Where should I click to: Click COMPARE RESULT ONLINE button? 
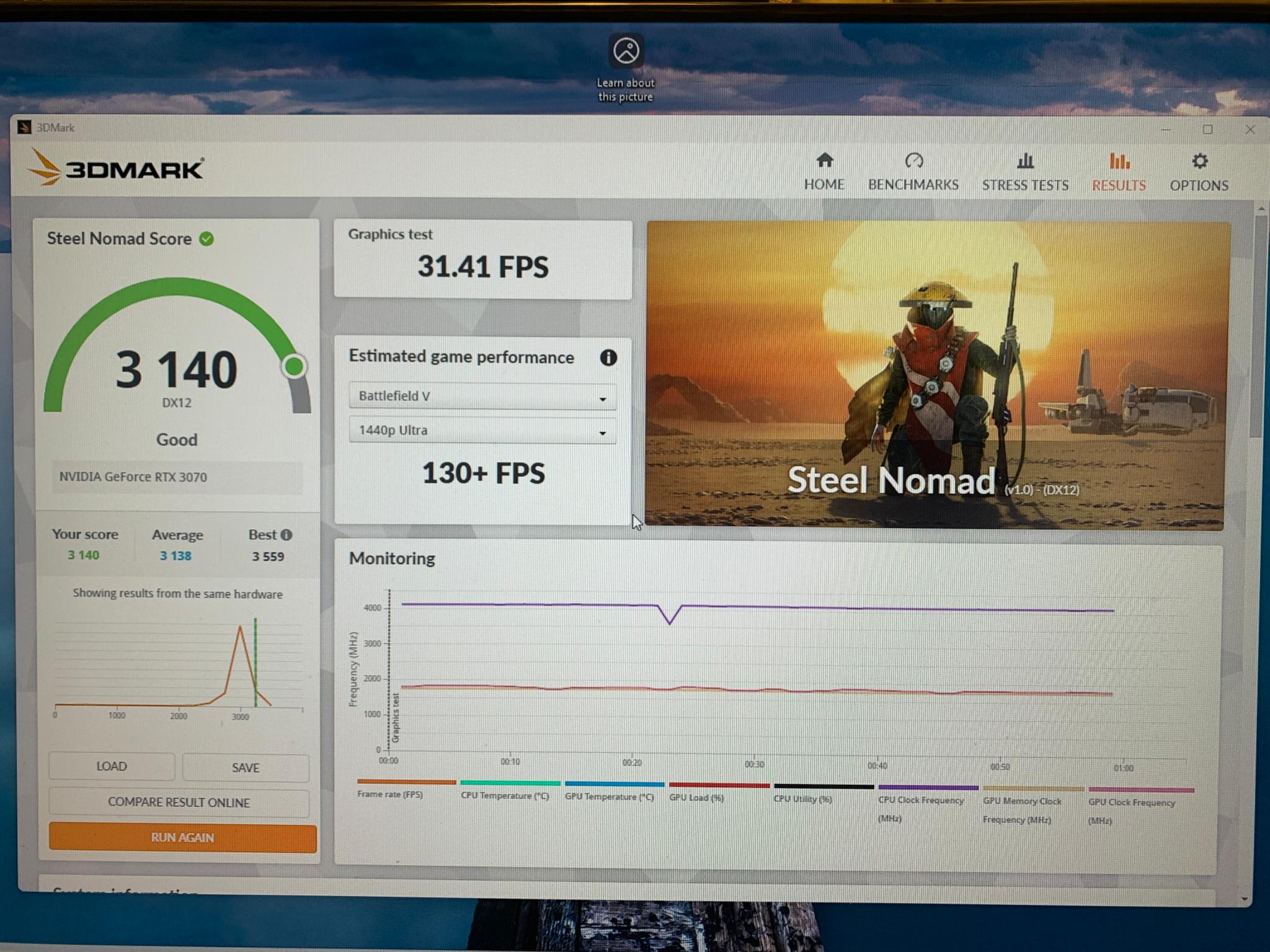point(179,803)
